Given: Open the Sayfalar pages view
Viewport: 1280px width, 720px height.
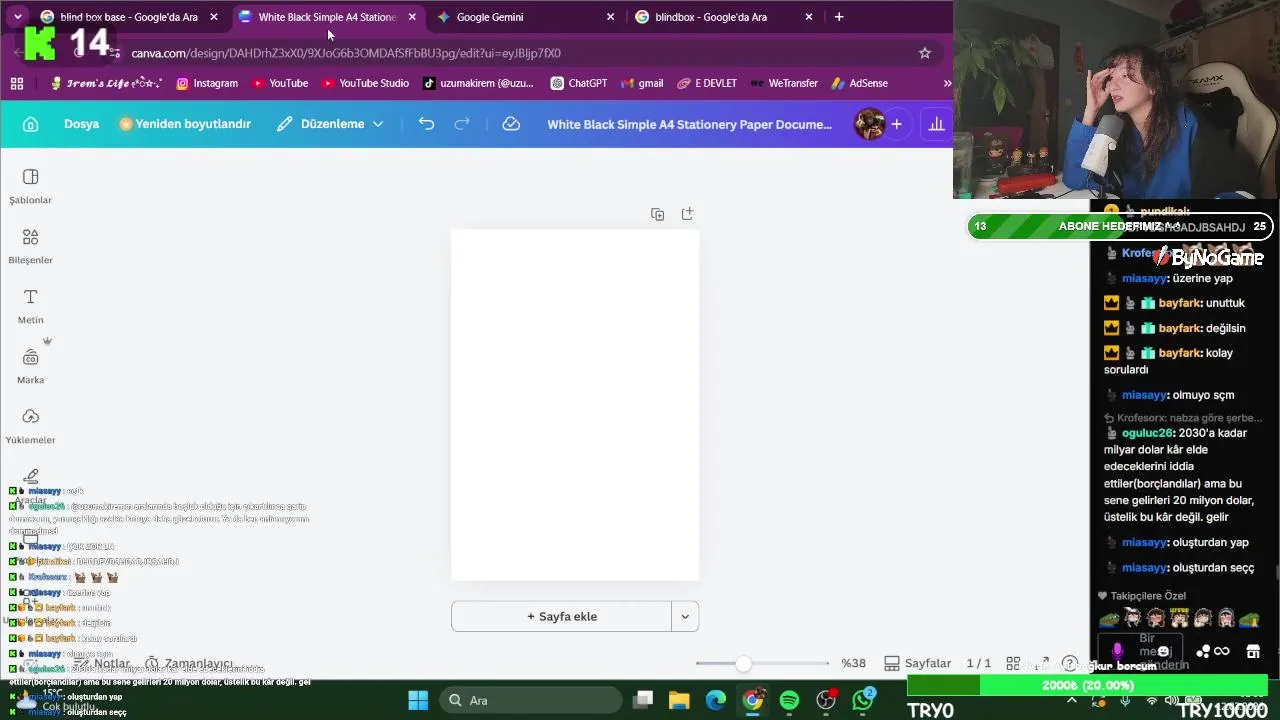Looking at the screenshot, I should pos(918,663).
